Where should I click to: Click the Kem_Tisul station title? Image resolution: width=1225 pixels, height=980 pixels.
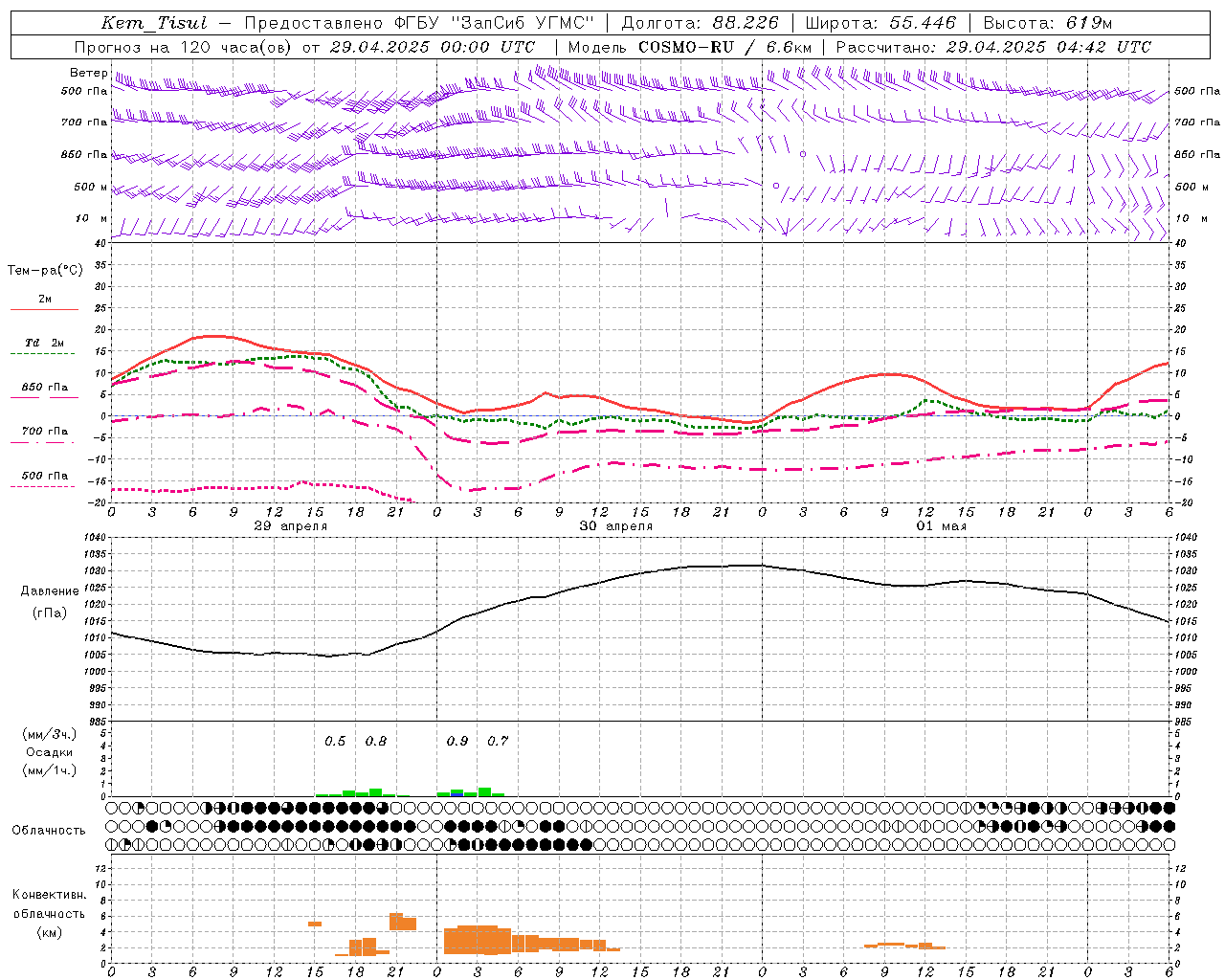pos(154,23)
